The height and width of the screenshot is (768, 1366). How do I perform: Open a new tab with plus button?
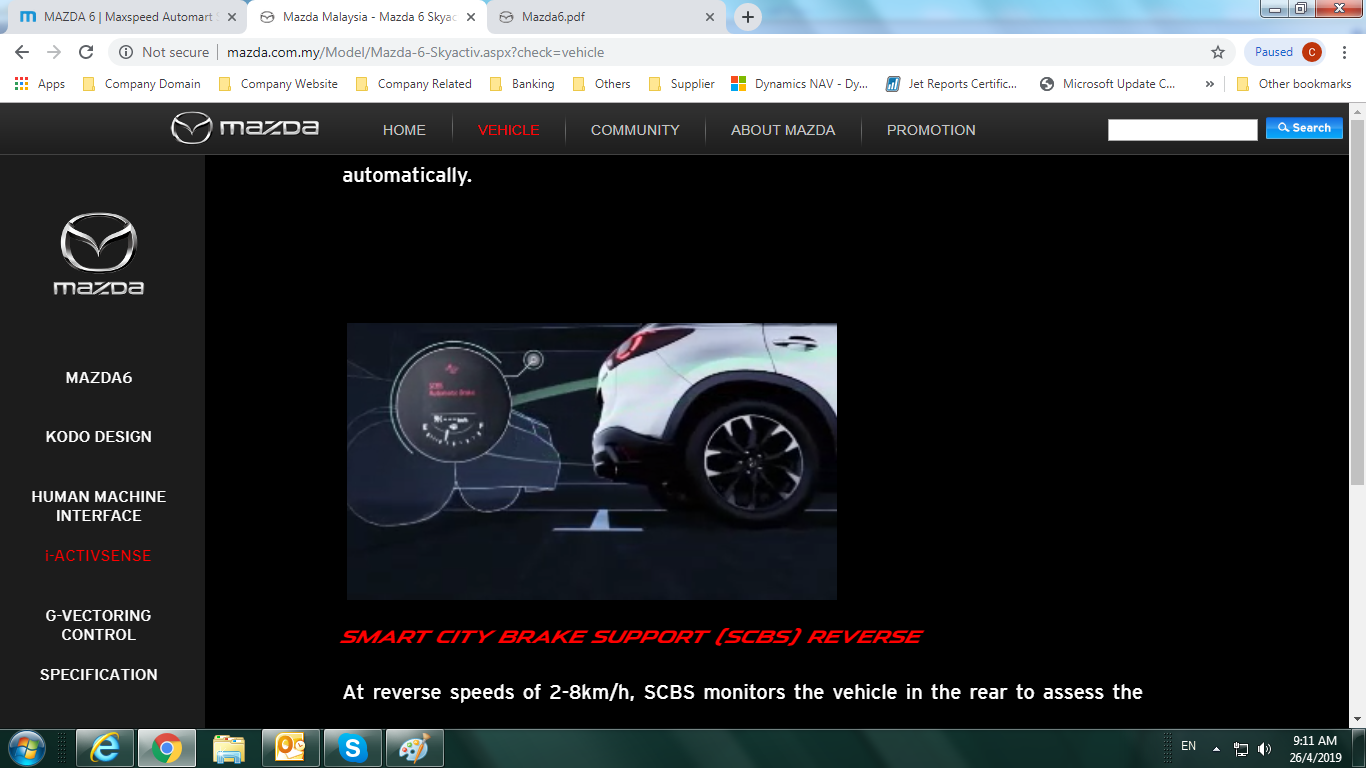tap(747, 17)
